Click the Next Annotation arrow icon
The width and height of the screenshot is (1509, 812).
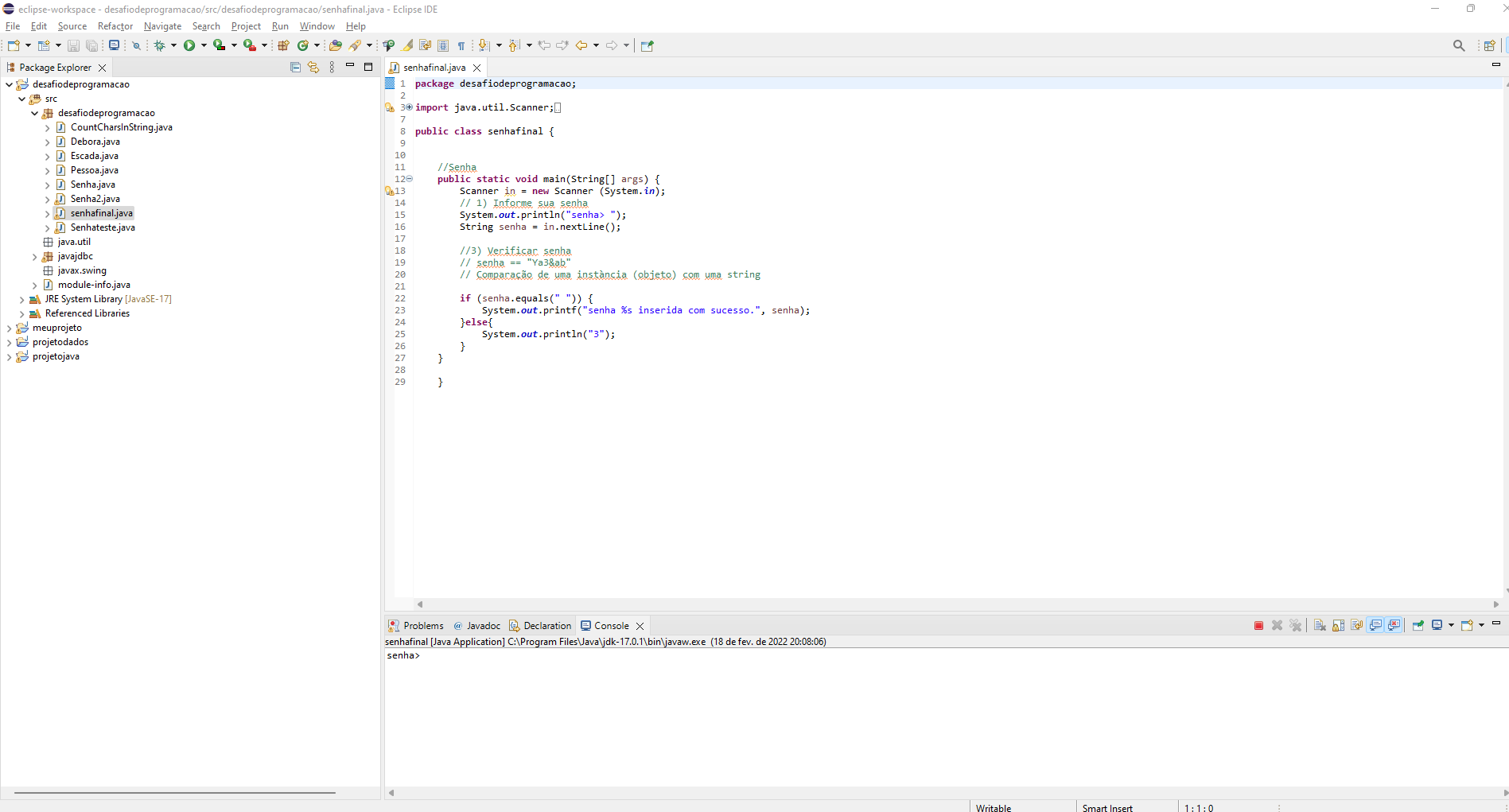[483, 45]
